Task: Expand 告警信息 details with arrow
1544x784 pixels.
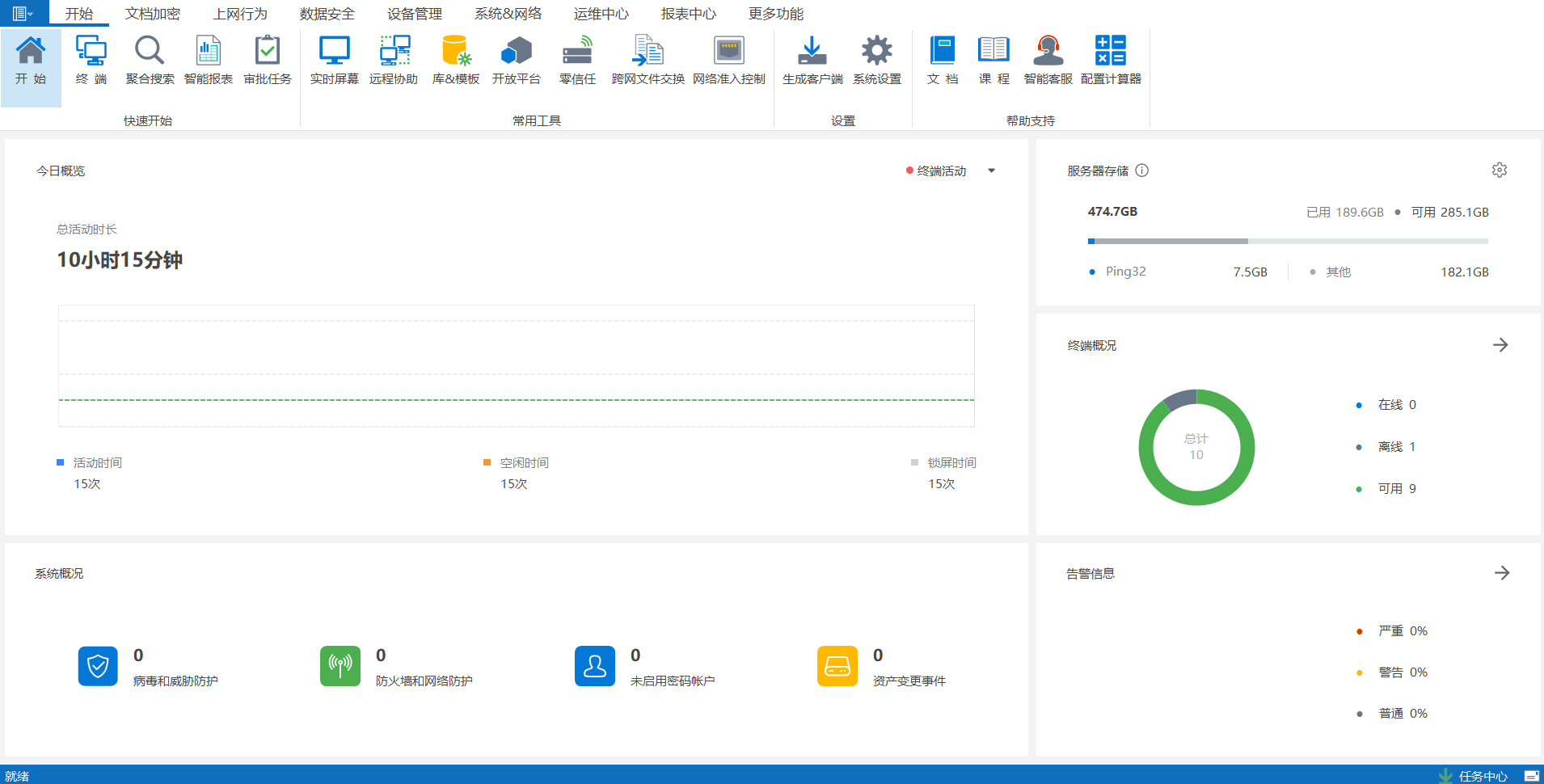Action: point(1501,573)
